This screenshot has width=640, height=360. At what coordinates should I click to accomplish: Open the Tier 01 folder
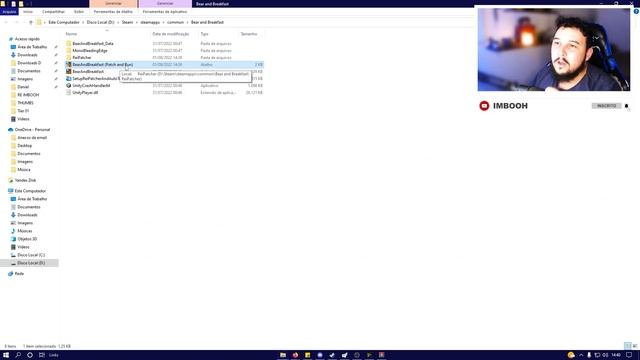(23, 111)
